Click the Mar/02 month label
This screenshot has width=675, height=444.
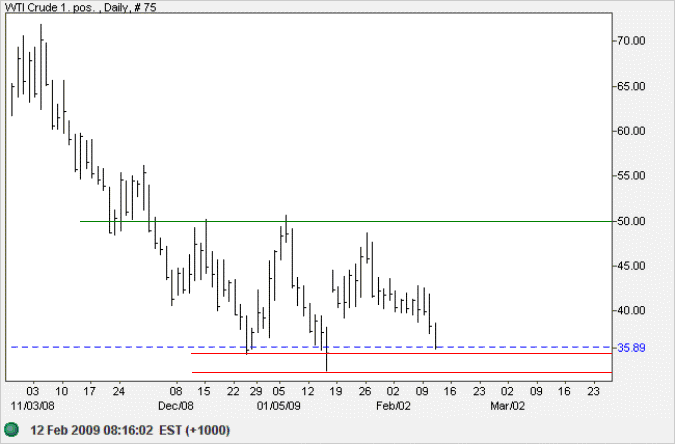click(508, 406)
